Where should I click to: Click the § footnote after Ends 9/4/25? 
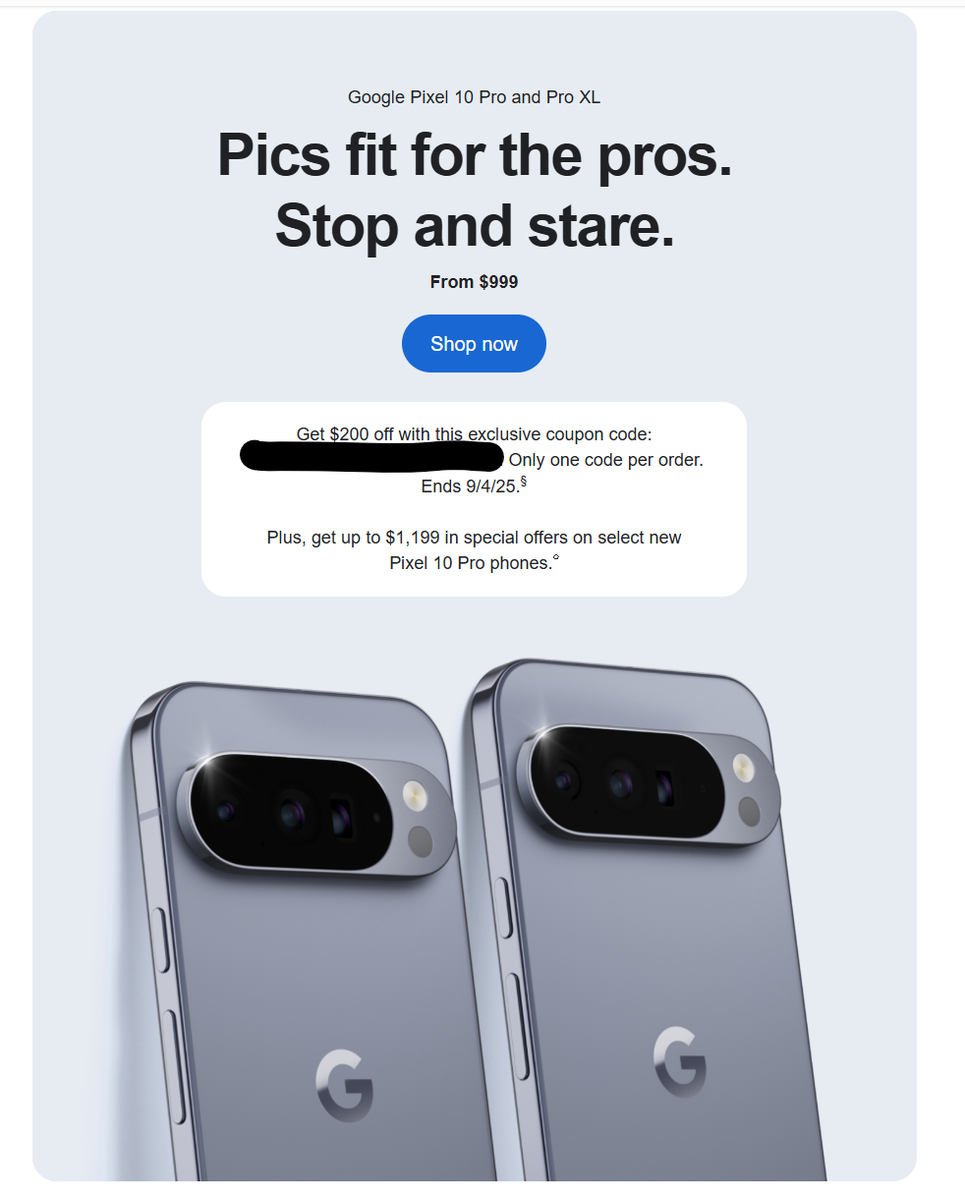pos(523,482)
